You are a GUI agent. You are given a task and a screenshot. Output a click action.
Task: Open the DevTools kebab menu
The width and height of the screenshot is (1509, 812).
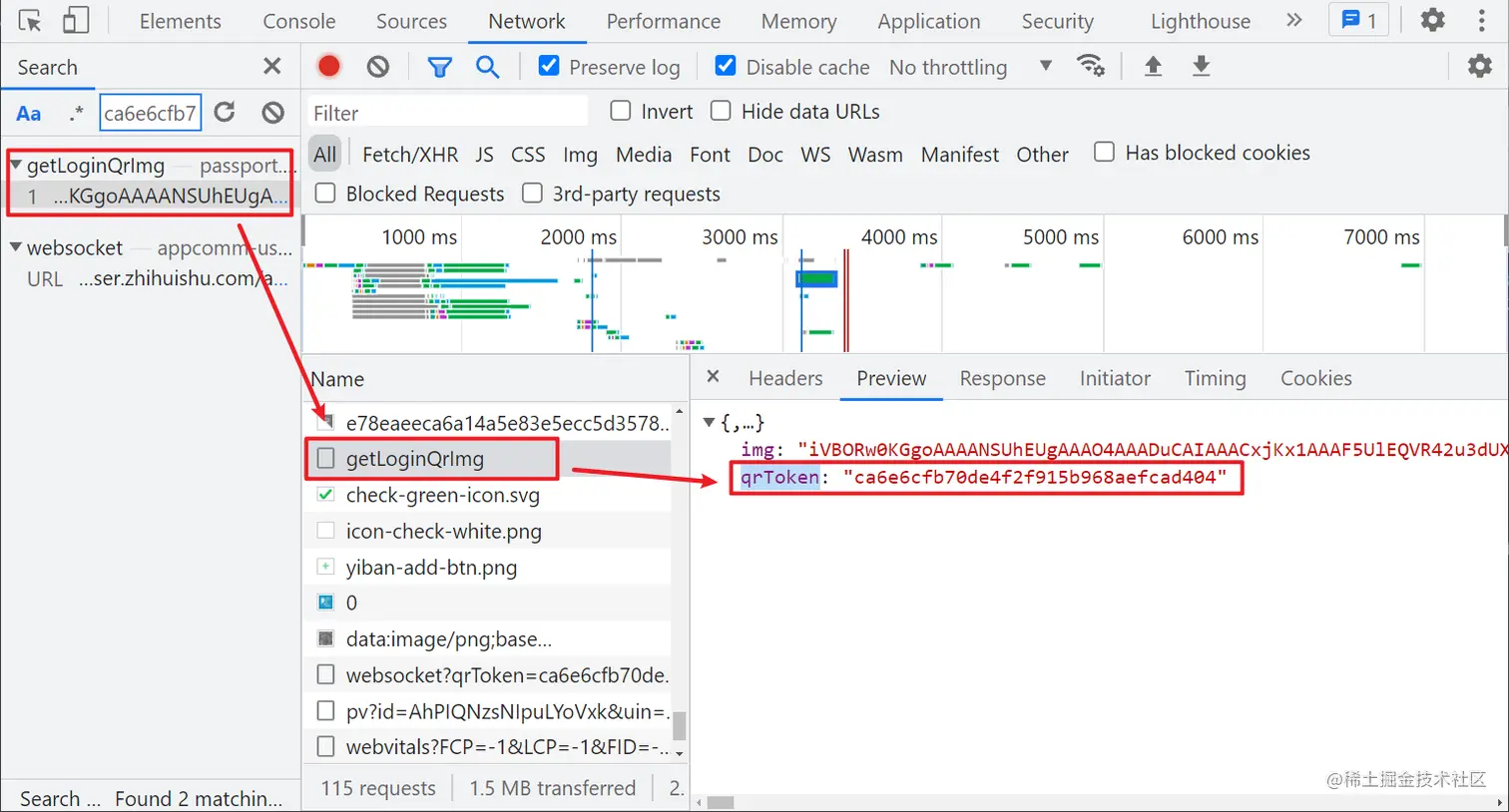1482,21
